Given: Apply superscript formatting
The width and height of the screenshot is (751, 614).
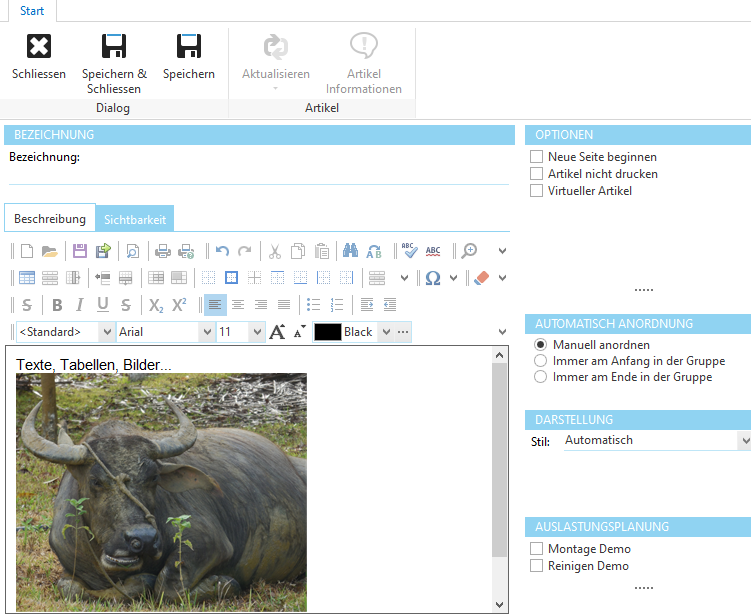Looking at the screenshot, I should 179,305.
